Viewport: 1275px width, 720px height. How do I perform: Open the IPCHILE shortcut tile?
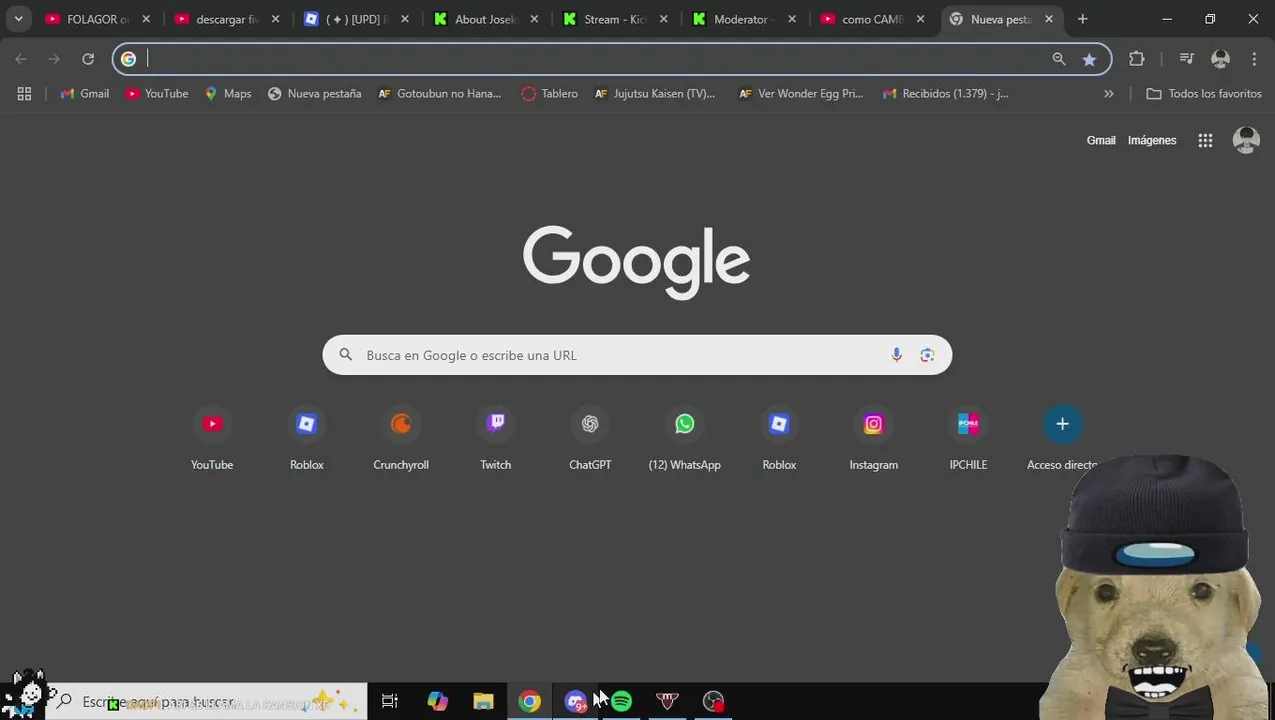(x=968, y=438)
